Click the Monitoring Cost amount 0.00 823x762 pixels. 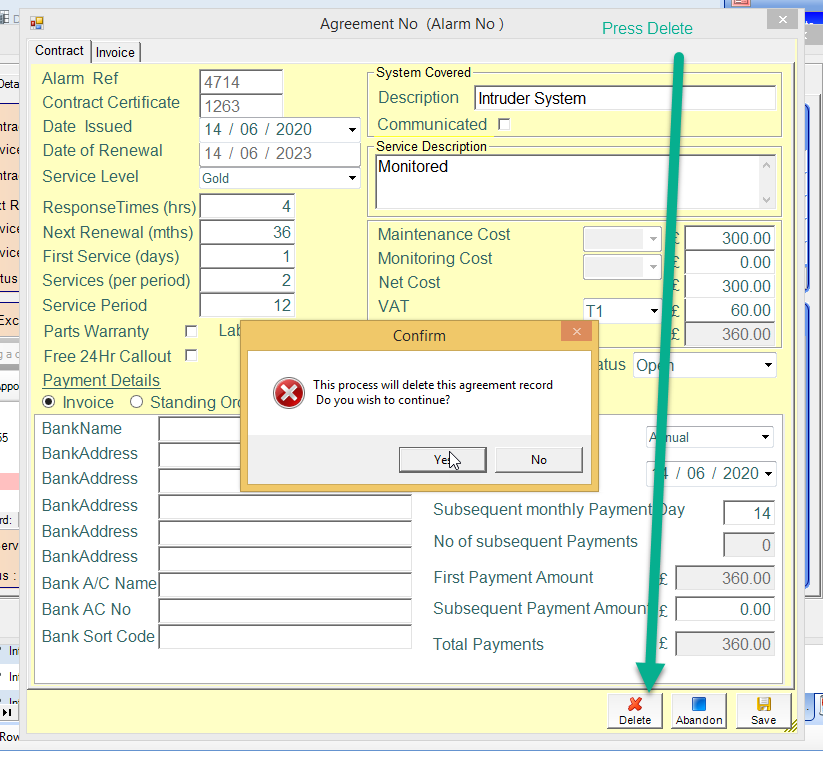point(730,262)
